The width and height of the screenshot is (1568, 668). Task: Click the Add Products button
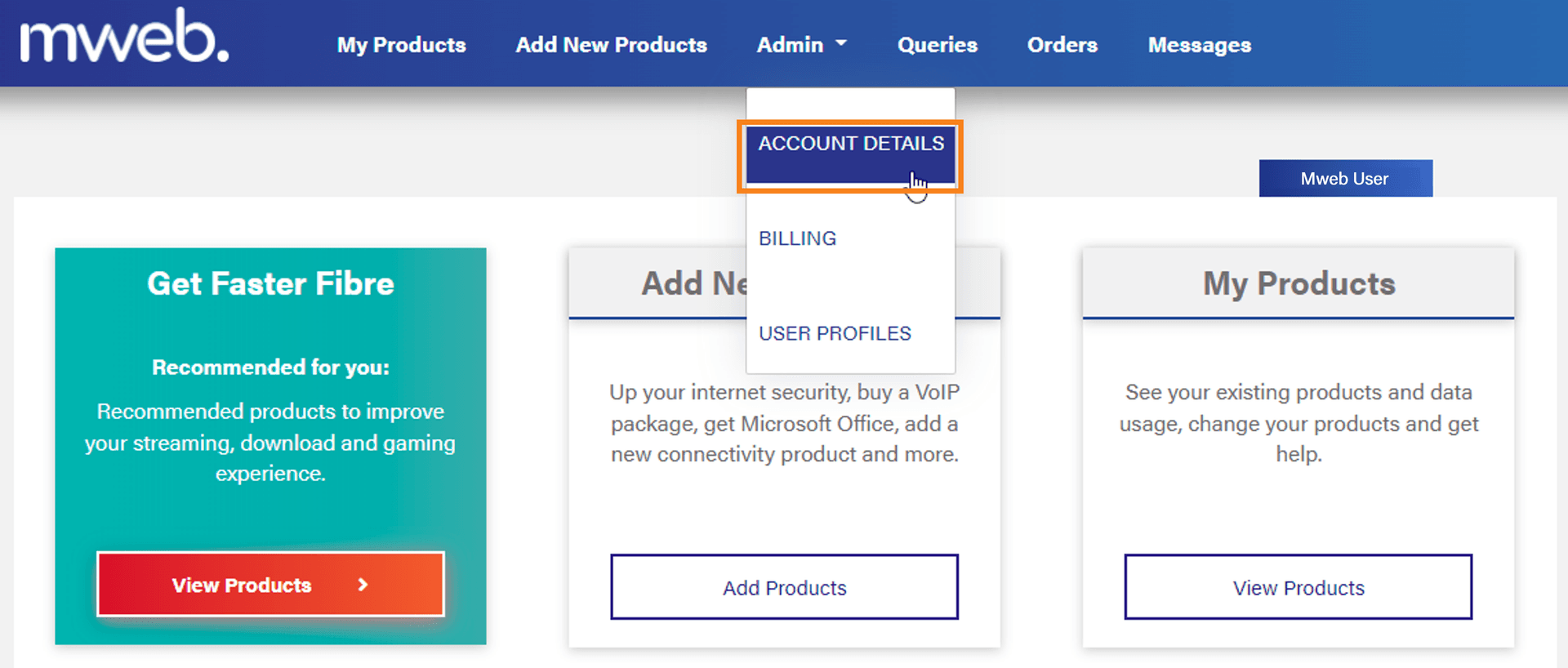783,587
